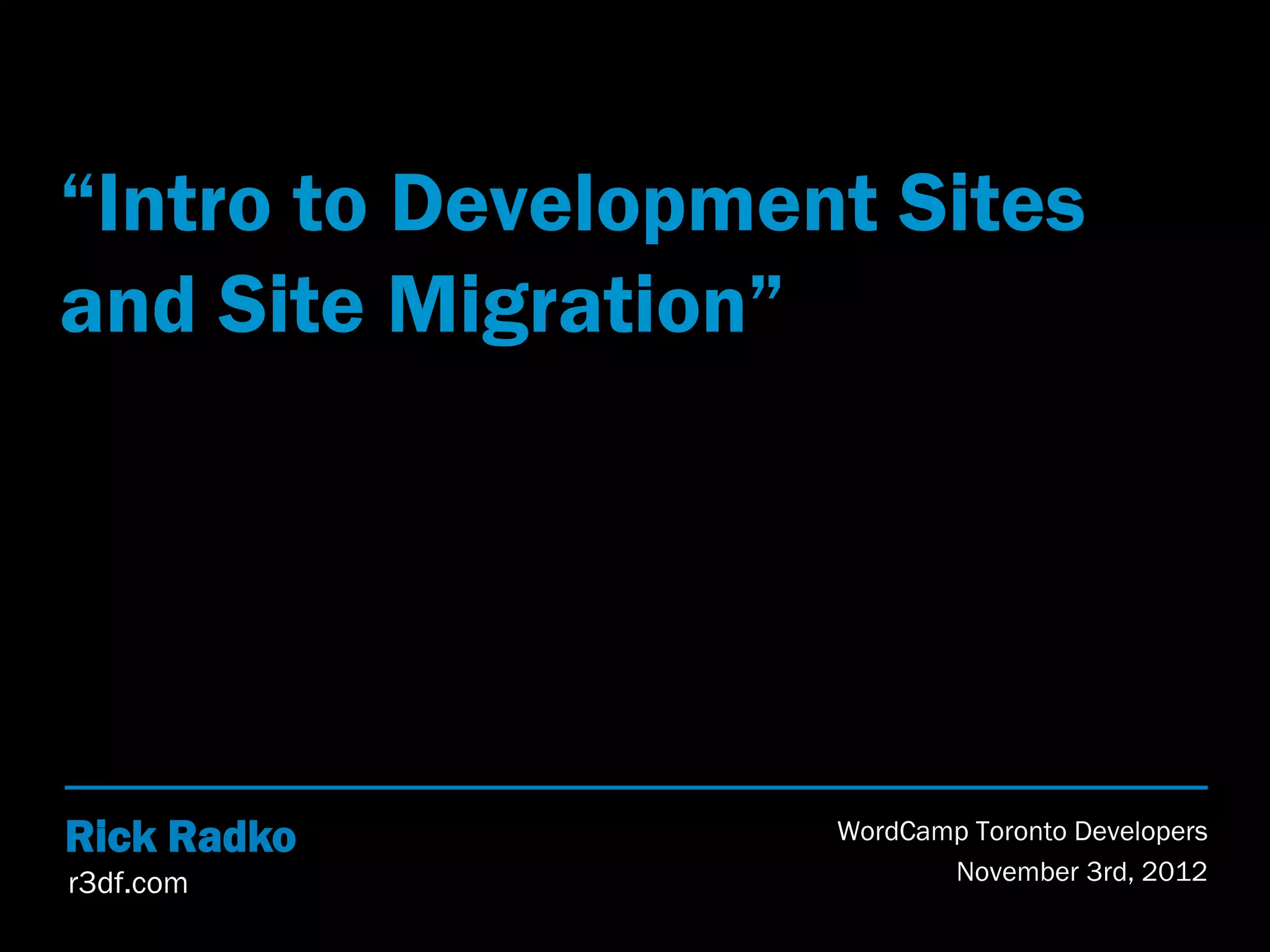Click the first name 'Rick' in blue
This screenshot has width=1270, height=952.
[112, 837]
